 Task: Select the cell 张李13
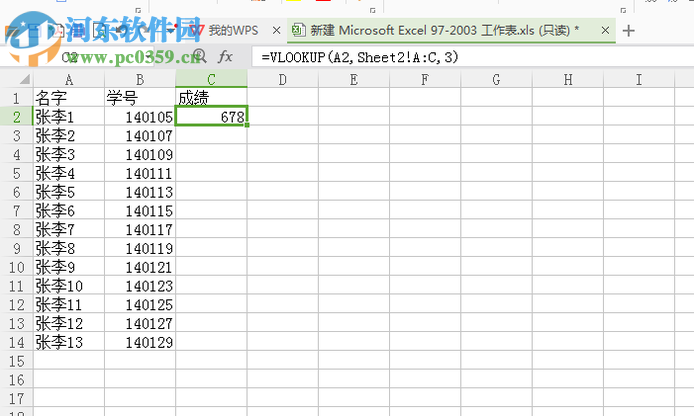(69, 342)
